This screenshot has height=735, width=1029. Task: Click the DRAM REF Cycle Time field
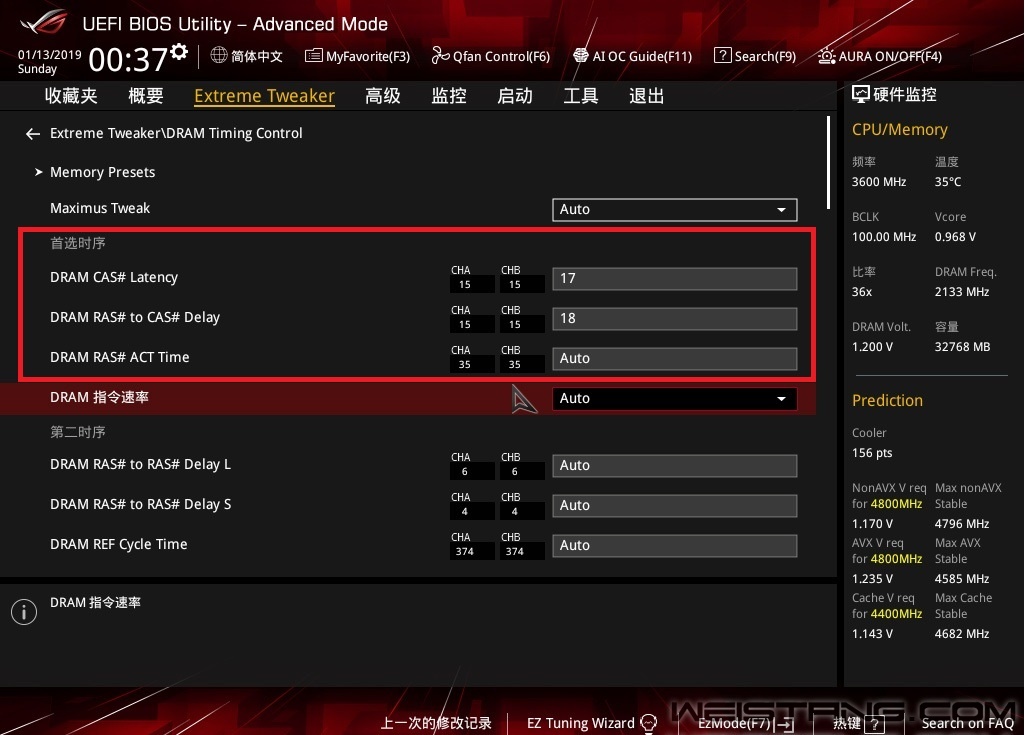pos(675,545)
